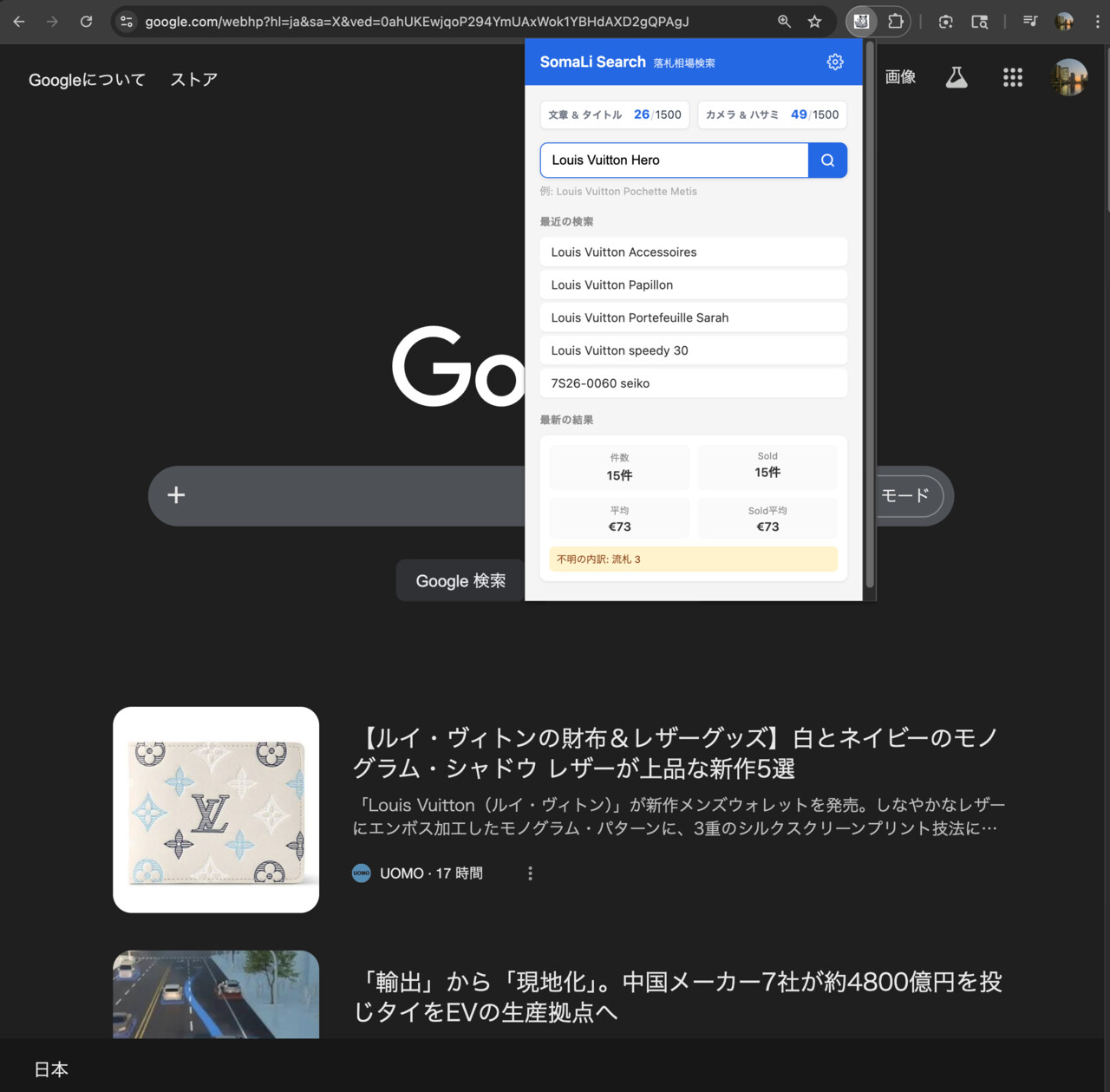Select recent search Louis Vuitton Portefeuille Sarah

(x=694, y=317)
